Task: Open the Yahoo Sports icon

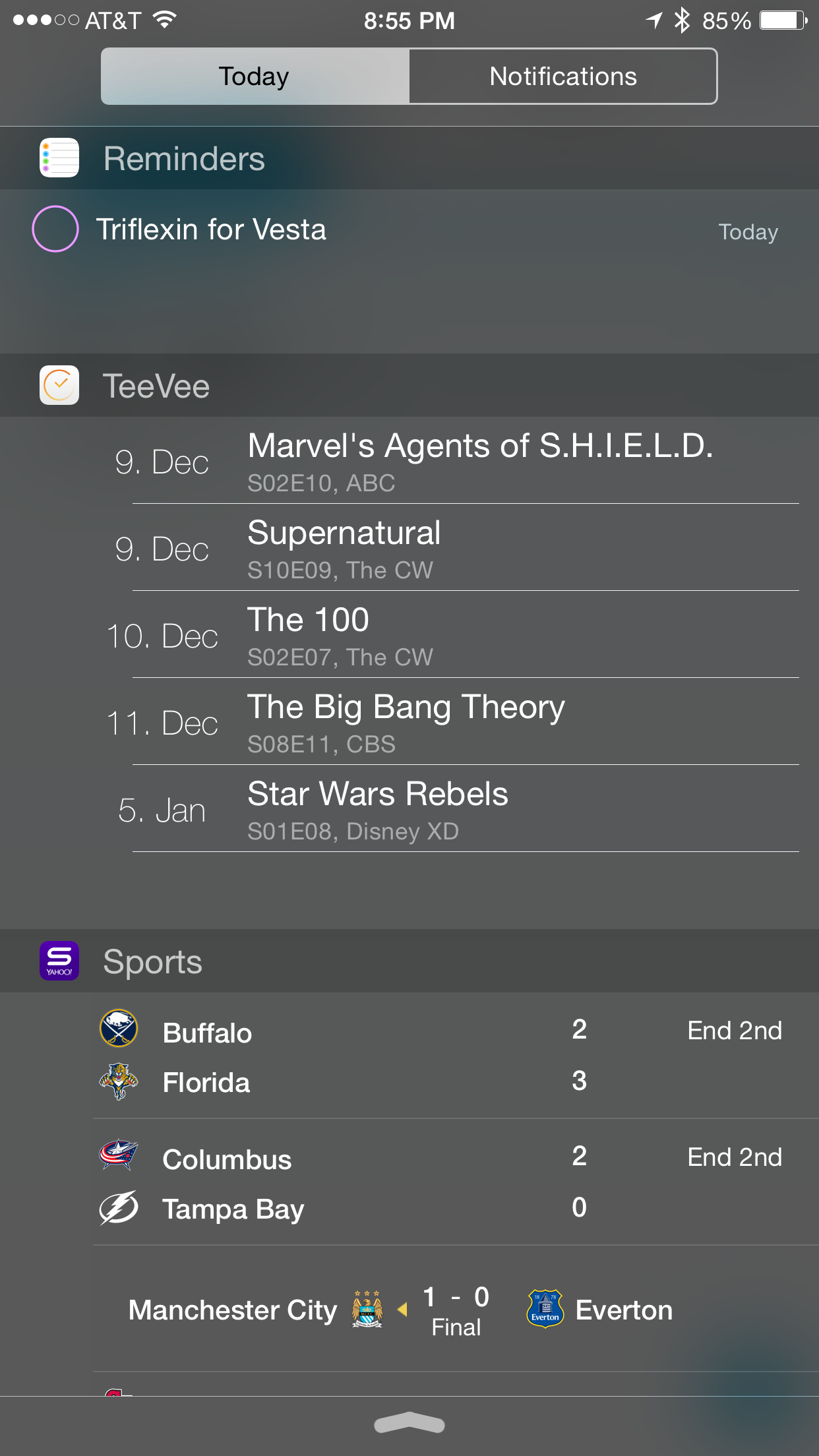Action: 59,961
